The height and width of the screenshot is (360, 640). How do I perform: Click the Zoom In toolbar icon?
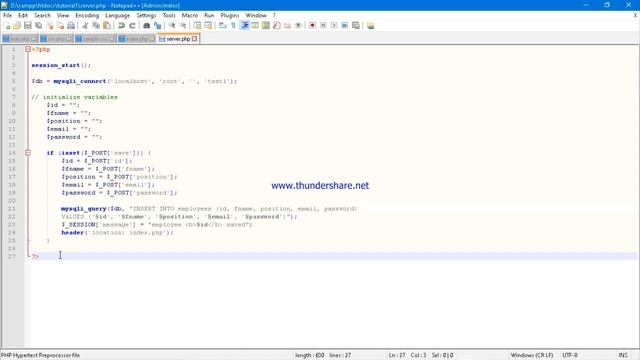[x=172, y=26]
